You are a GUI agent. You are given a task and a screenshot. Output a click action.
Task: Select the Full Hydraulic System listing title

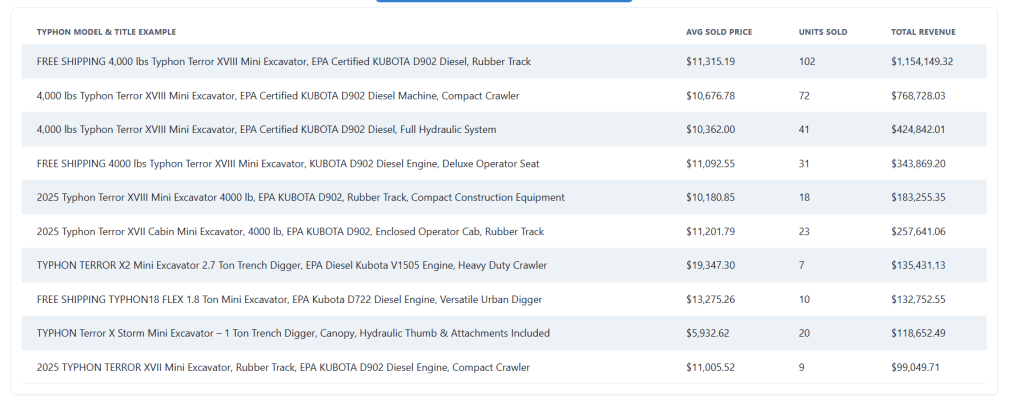tap(266, 130)
